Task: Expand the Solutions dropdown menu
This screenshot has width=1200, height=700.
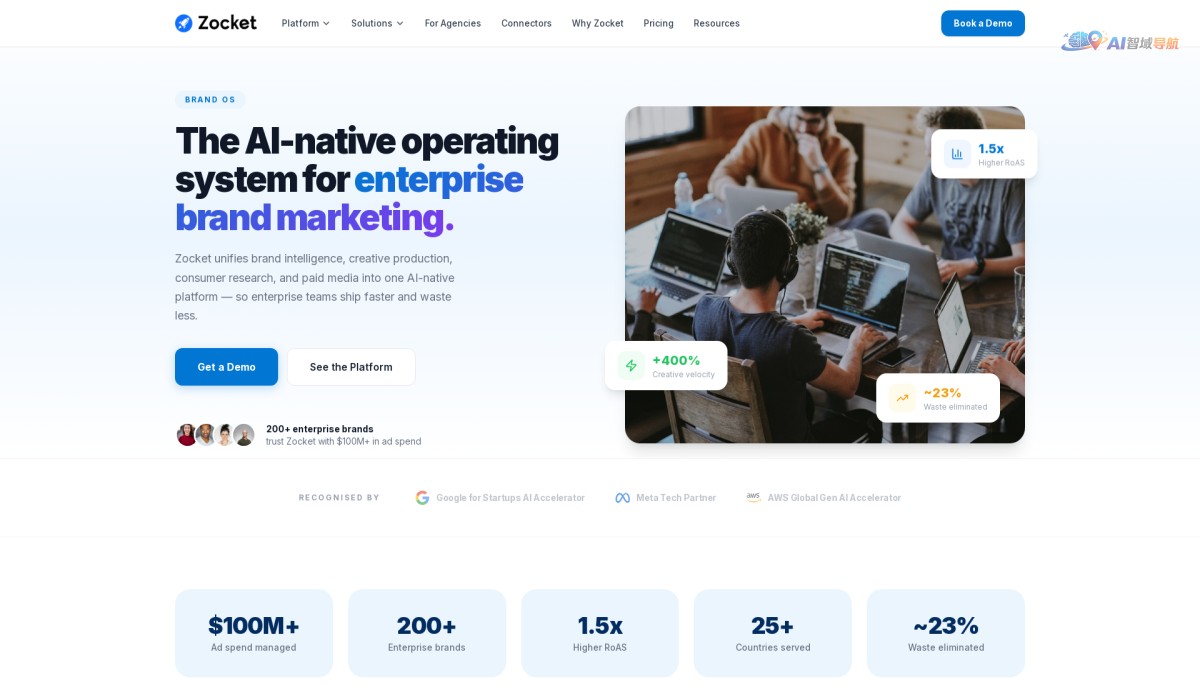Action: click(x=378, y=23)
